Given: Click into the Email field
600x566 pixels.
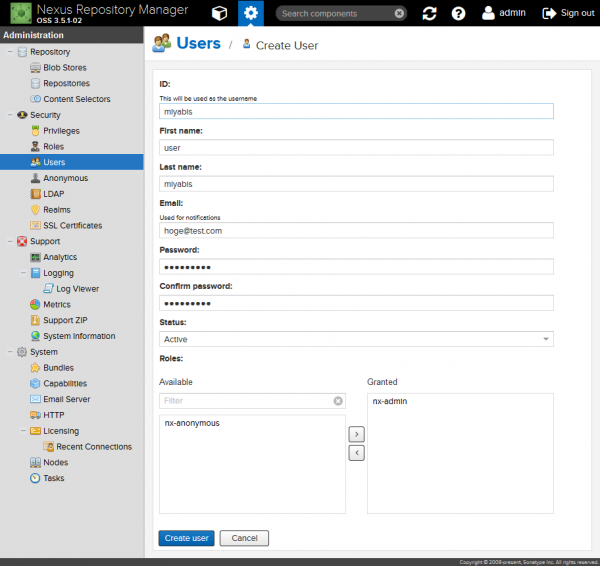Looking at the screenshot, I should [x=356, y=230].
